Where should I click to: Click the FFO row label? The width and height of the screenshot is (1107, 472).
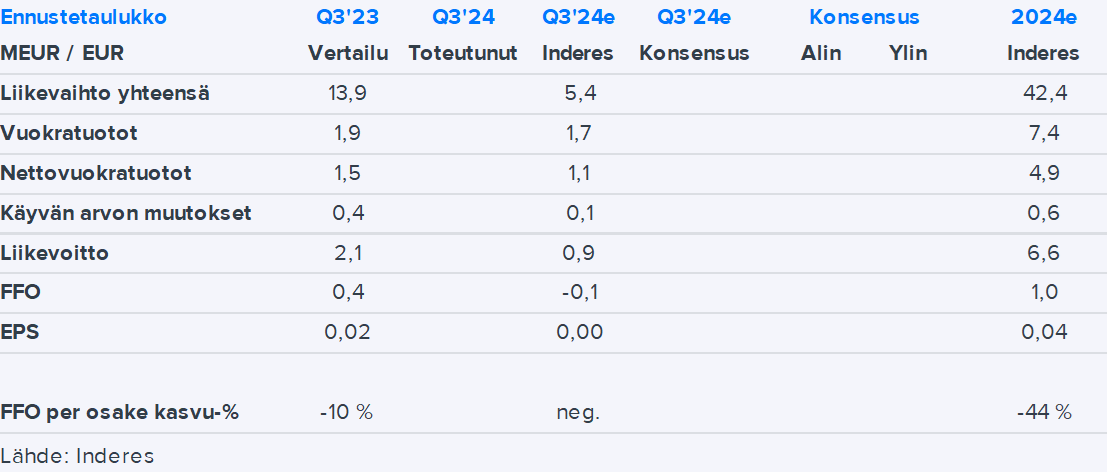coord(21,292)
